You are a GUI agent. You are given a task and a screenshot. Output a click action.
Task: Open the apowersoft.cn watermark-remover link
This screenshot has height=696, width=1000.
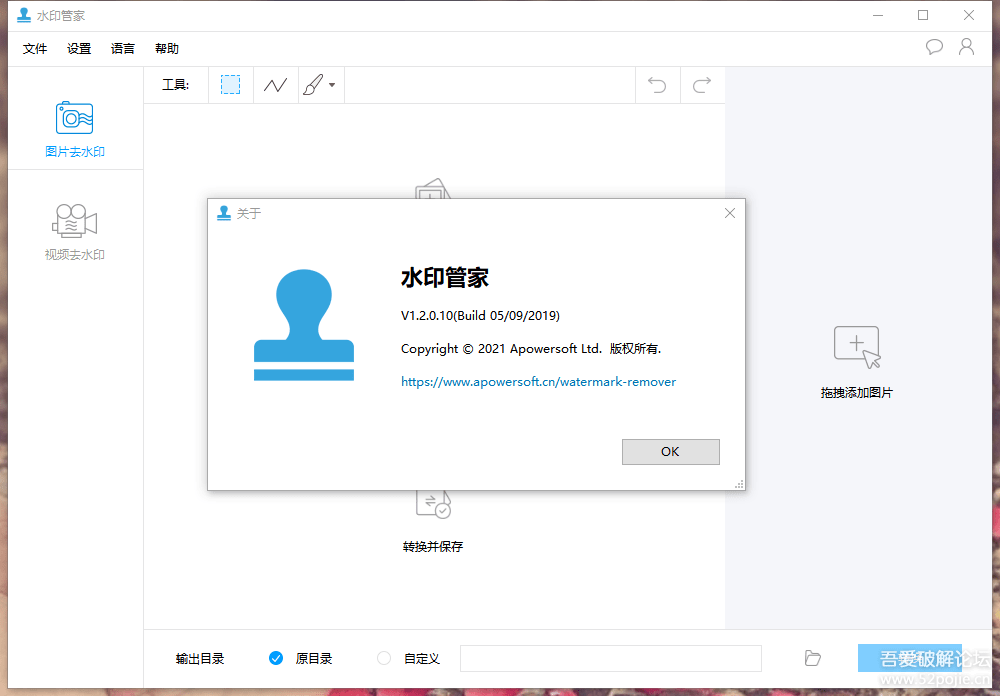click(538, 381)
